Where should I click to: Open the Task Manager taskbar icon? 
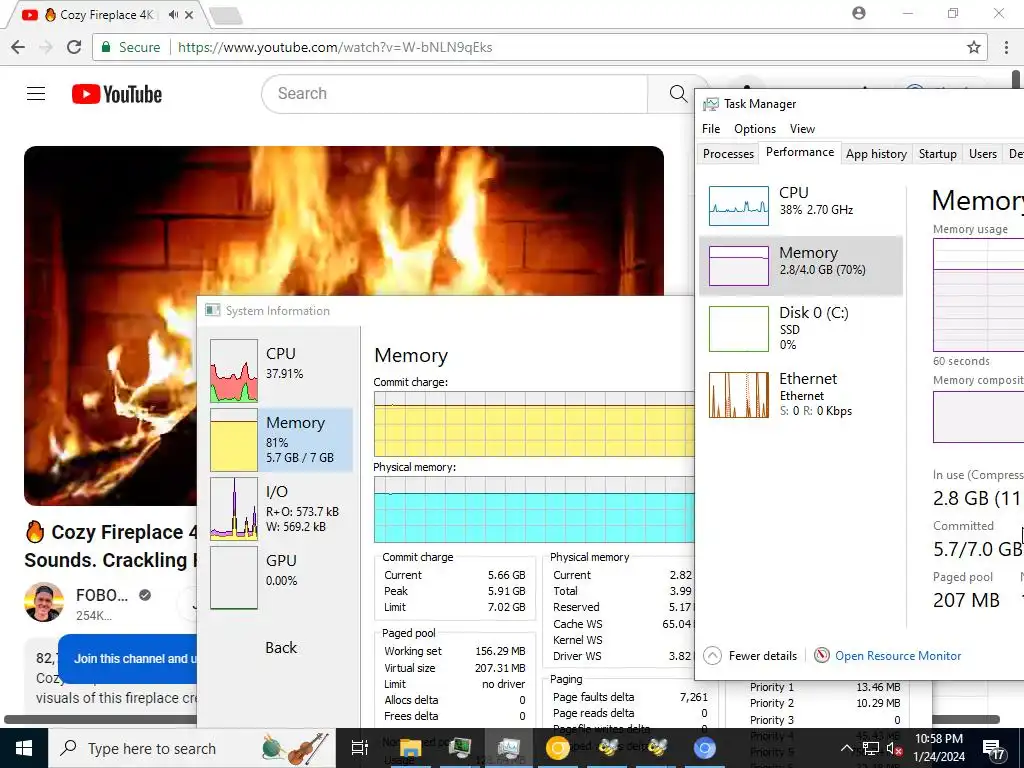(508, 748)
